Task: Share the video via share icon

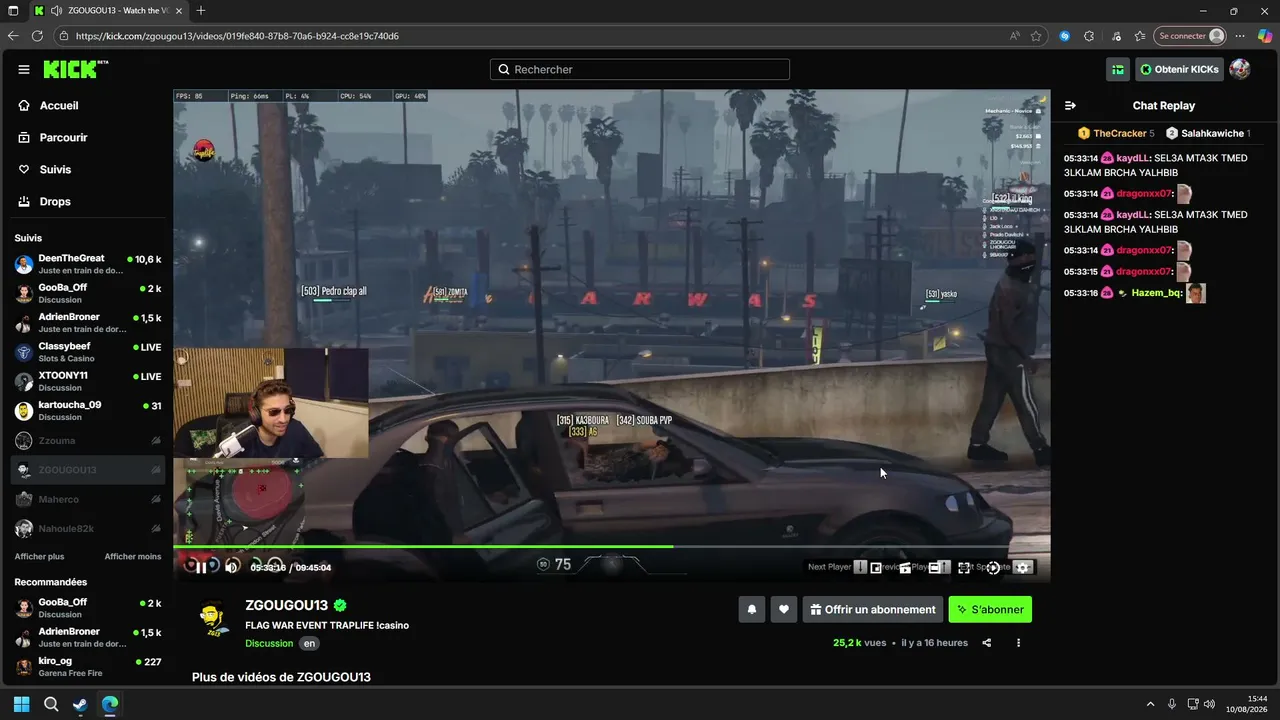Action: 987,643
